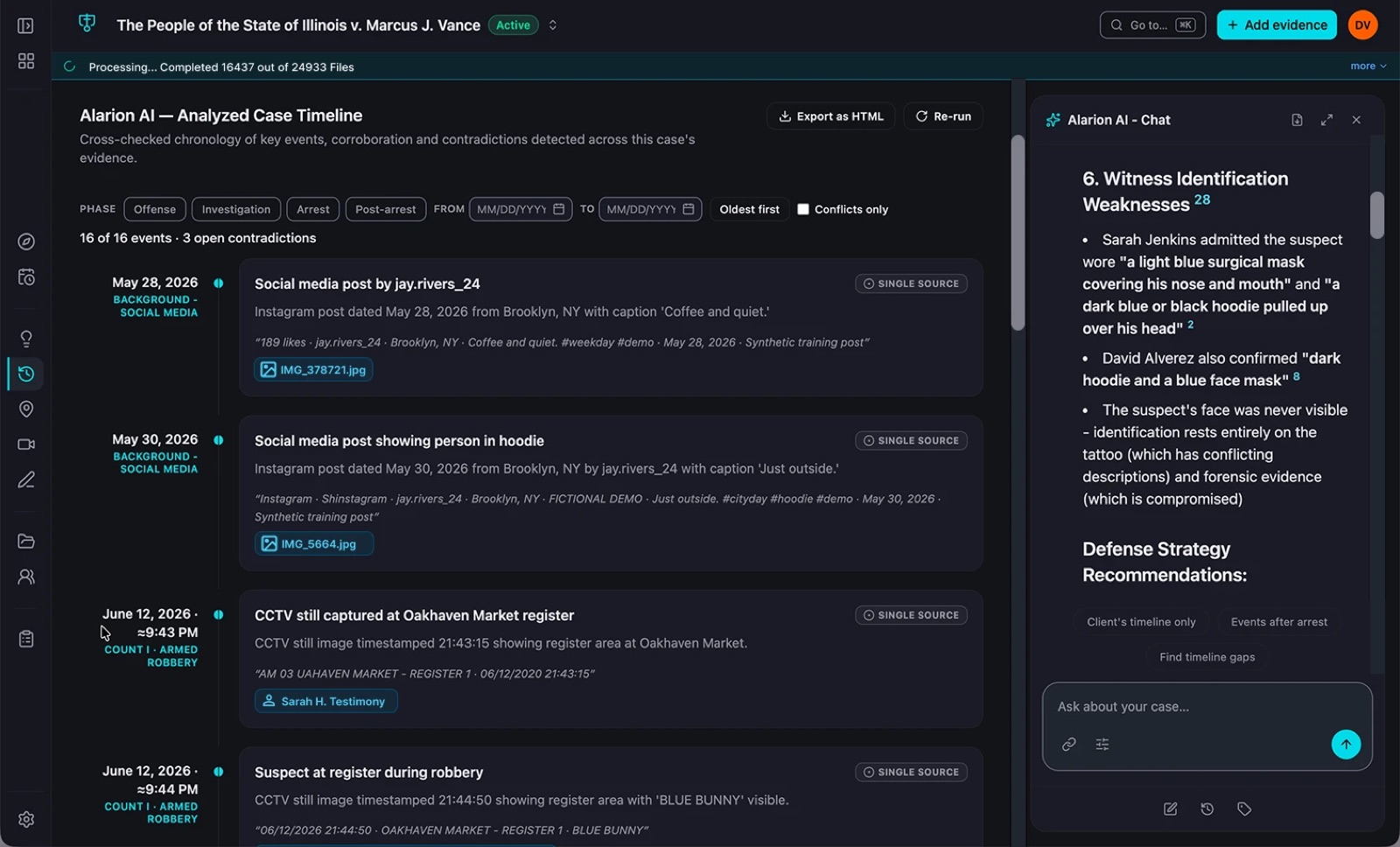Click the Active case status badge

point(513,25)
